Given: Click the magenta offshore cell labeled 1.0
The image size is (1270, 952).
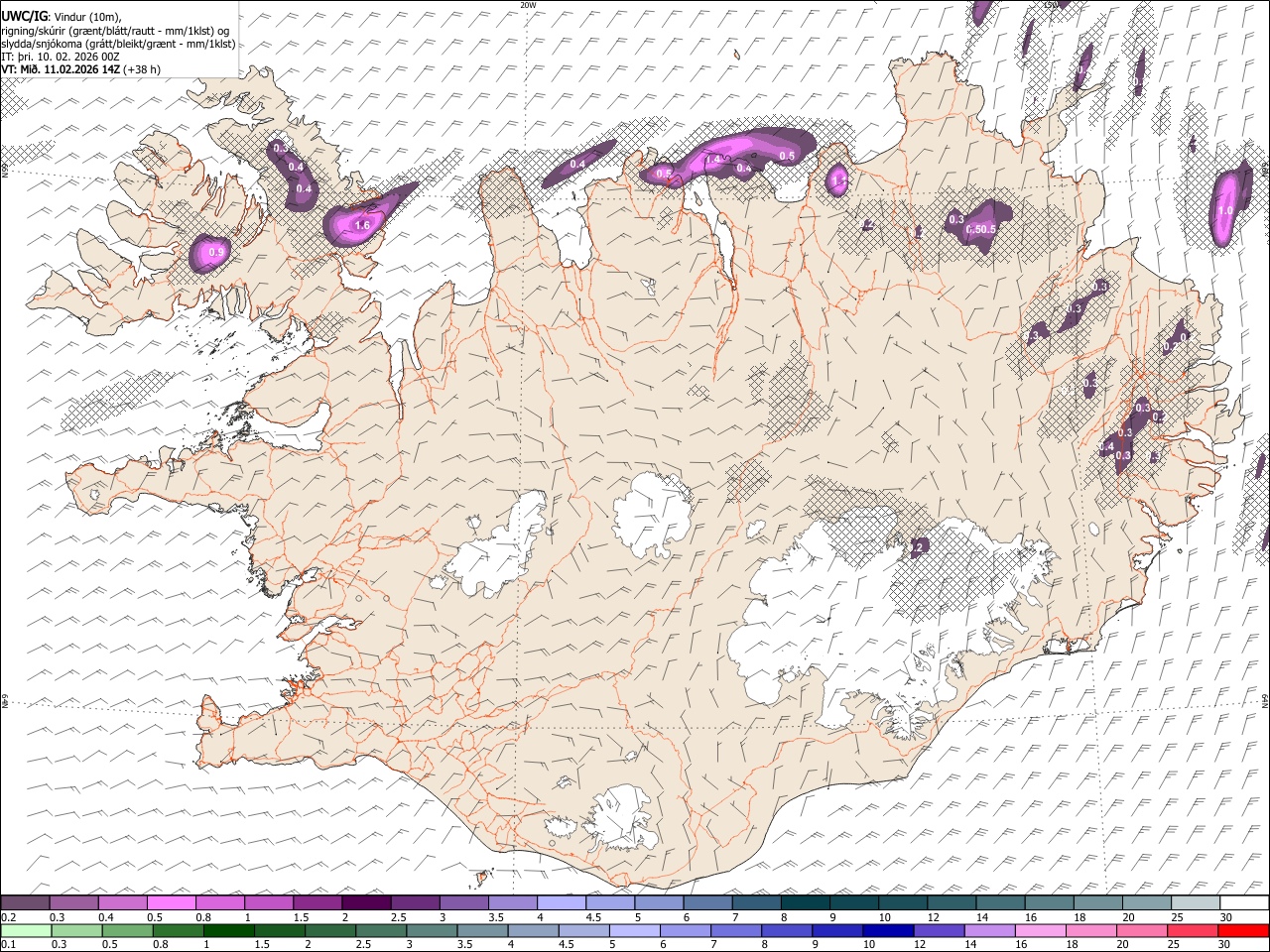Looking at the screenshot, I should pyautogui.click(x=1225, y=211).
